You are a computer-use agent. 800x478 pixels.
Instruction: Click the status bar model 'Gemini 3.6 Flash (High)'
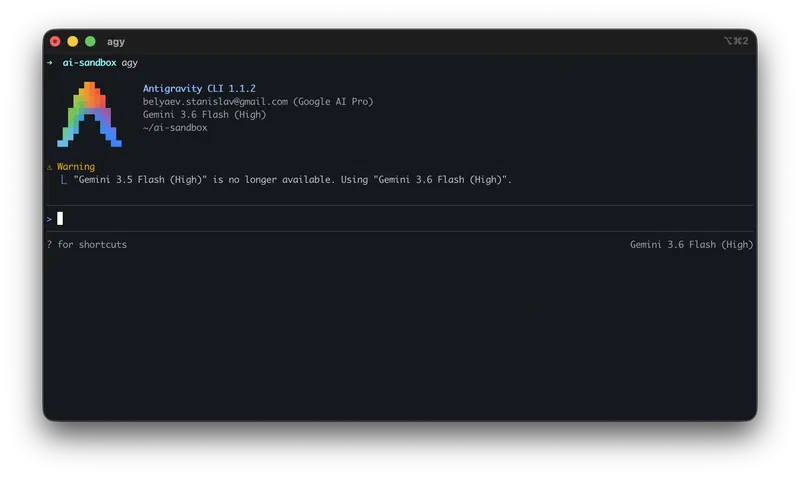(691, 244)
